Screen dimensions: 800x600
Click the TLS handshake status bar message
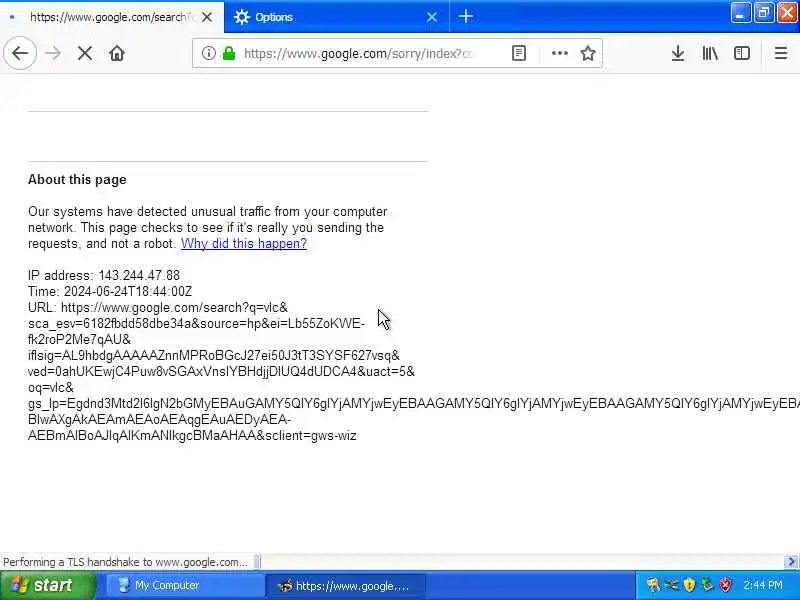(x=125, y=562)
